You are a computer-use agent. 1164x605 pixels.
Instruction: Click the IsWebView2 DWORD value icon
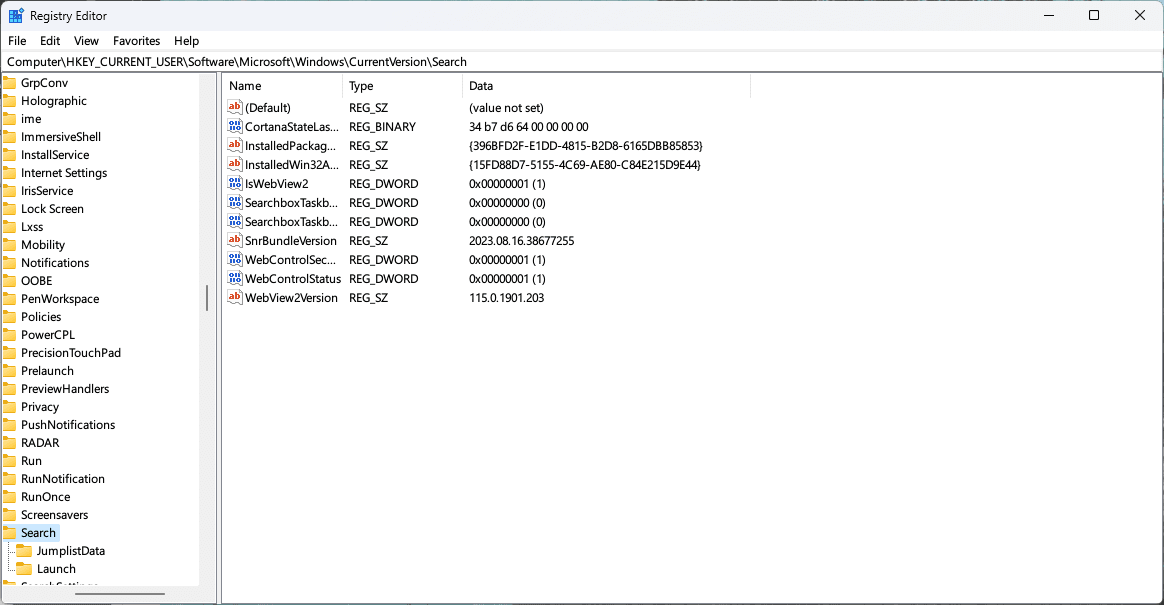(x=235, y=183)
